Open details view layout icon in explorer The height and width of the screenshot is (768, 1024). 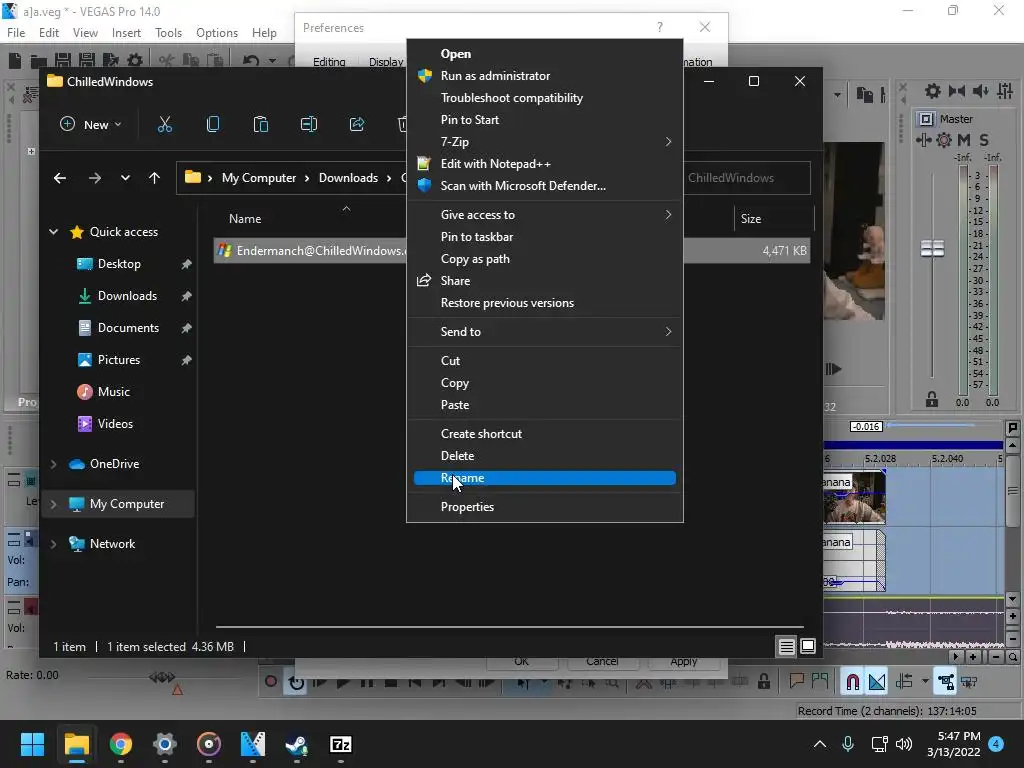[786, 647]
